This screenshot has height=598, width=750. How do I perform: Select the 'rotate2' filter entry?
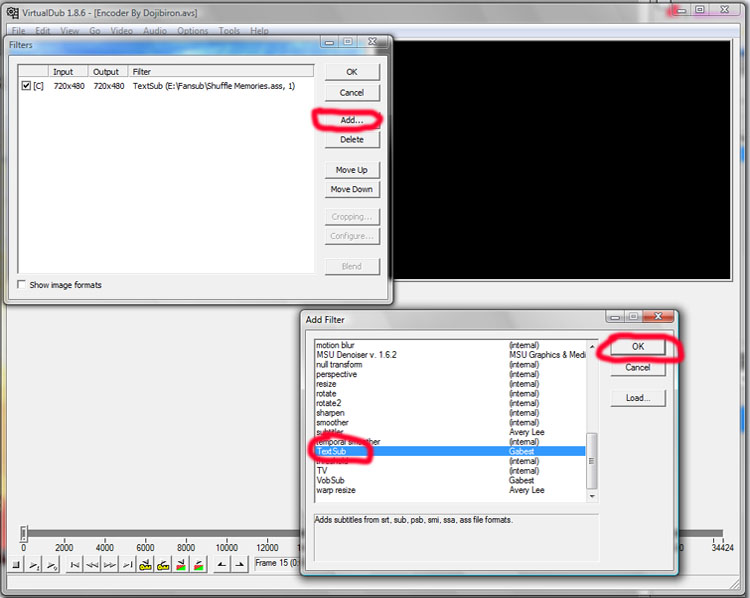coord(450,403)
